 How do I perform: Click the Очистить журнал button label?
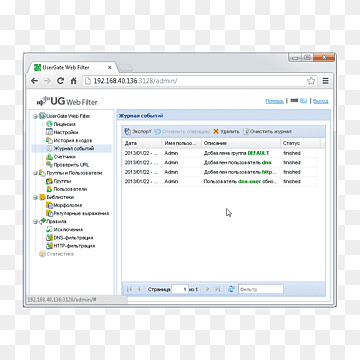pyautogui.click(x=271, y=132)
